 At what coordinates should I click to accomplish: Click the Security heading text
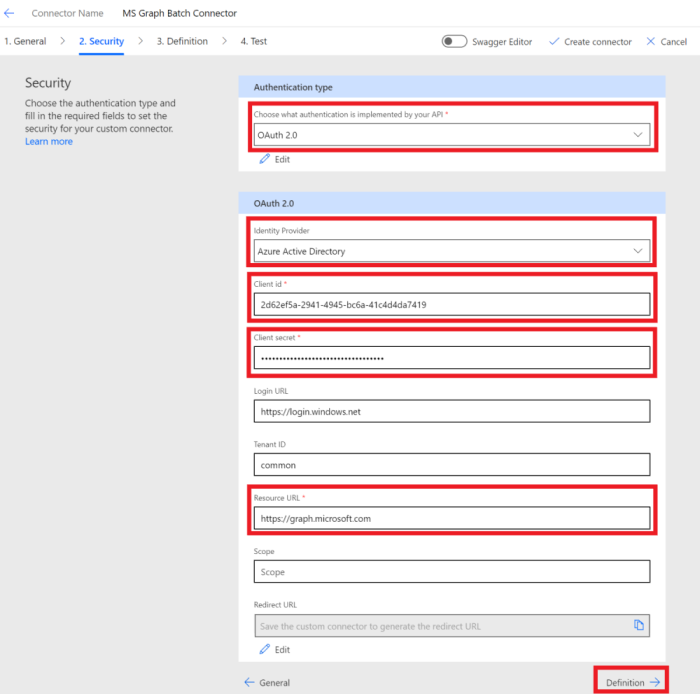(x=48, y=83)
